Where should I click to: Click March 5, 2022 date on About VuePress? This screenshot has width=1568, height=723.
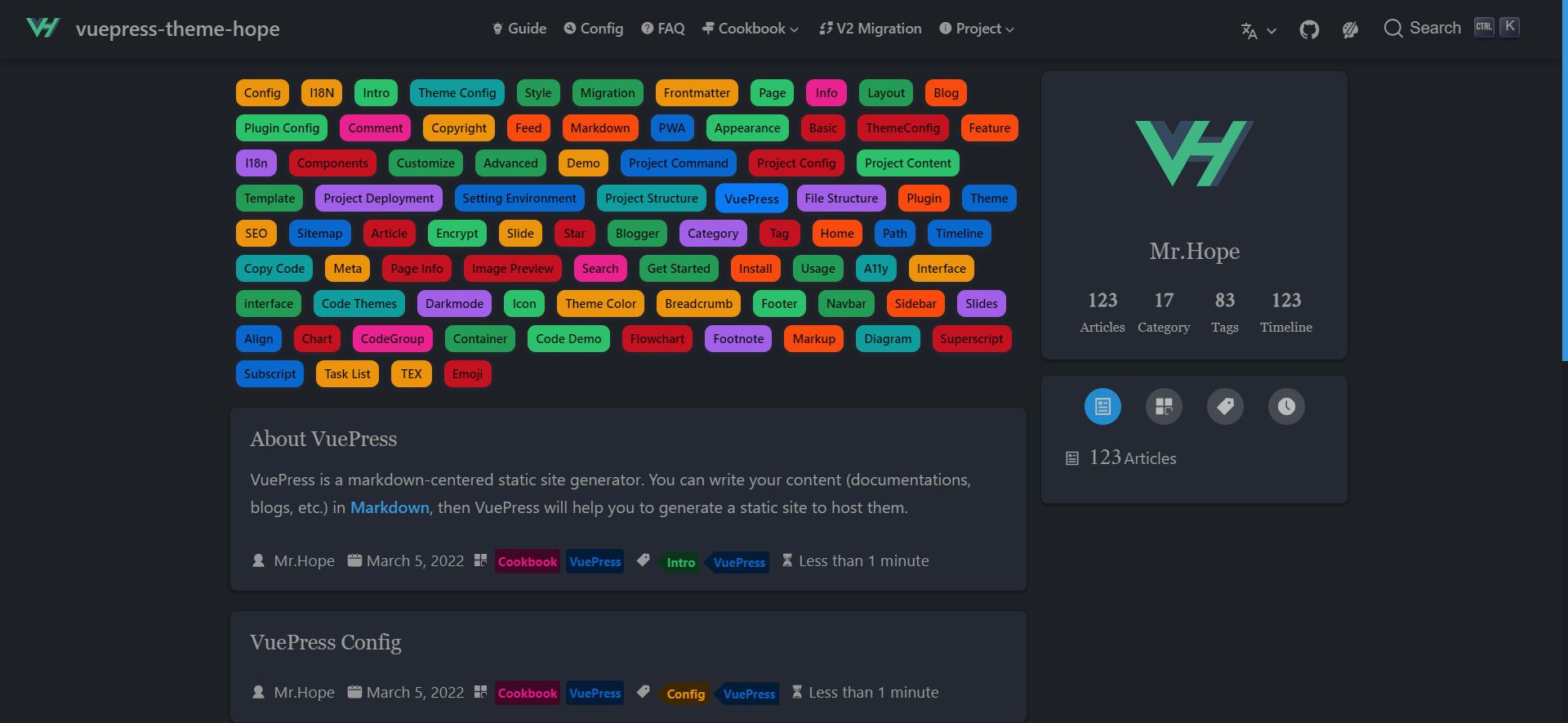pyautogui.click(x=406, y=560)
